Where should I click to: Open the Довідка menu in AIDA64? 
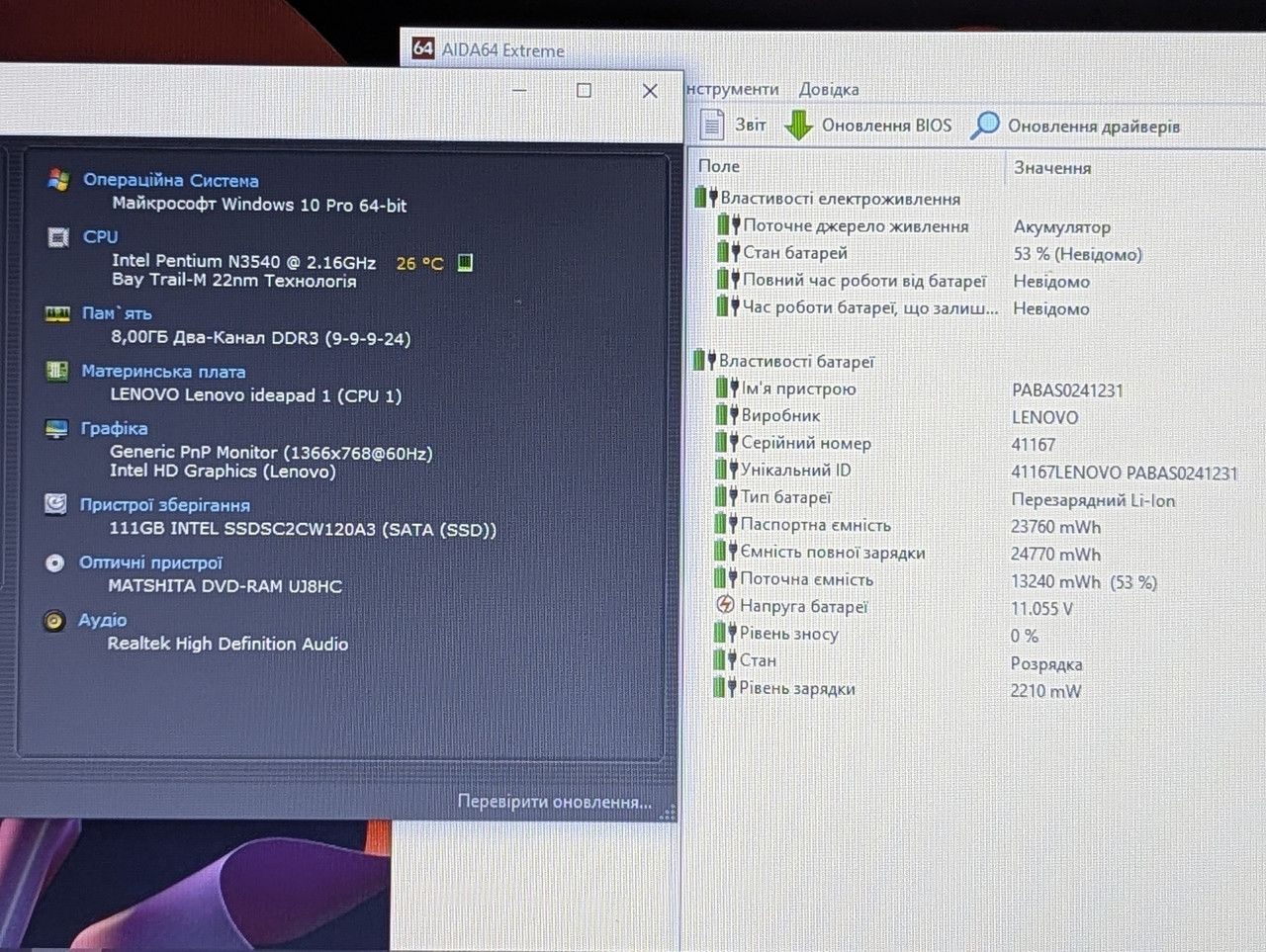(x=829, y=89)
